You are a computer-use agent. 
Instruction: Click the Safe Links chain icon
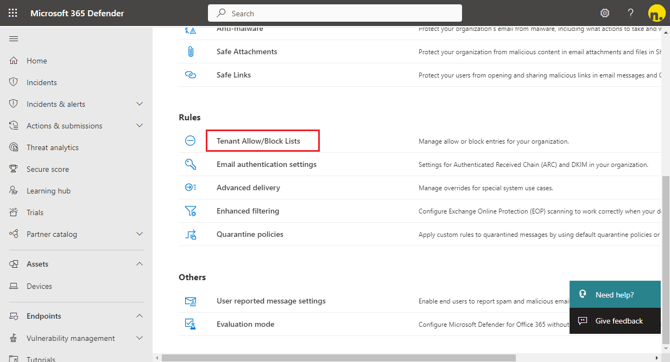point(191,75)
